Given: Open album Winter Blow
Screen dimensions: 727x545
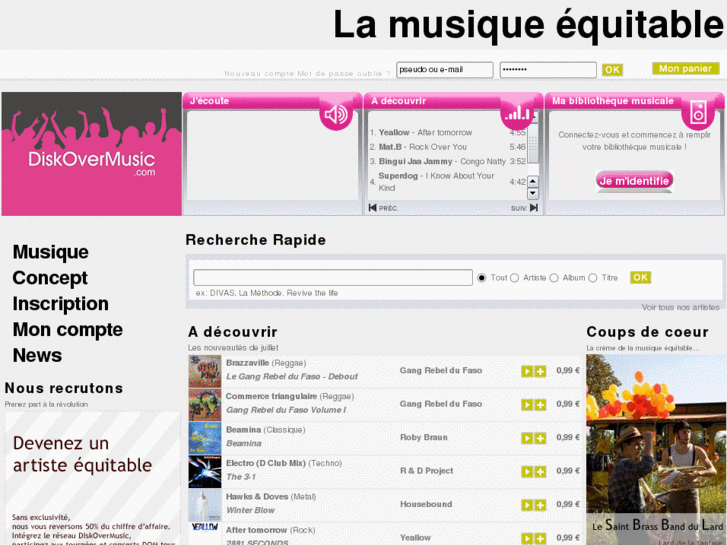Looking at the screenshot, I should pyautogui.click(x=250, y=510).
